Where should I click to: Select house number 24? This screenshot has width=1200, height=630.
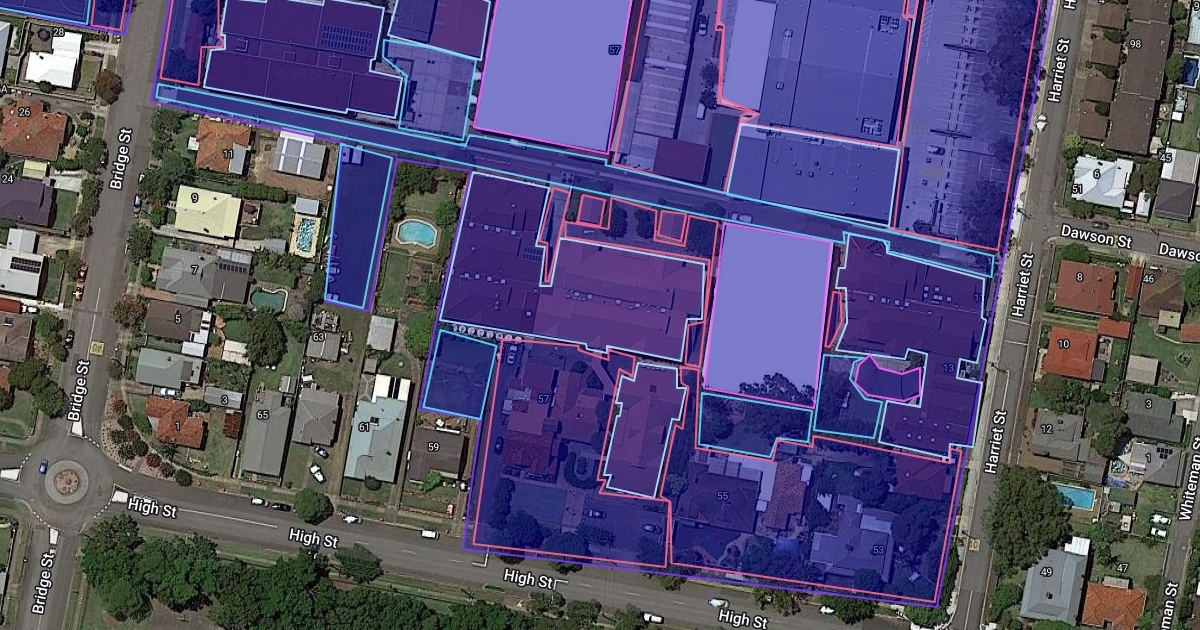(7, 179)
